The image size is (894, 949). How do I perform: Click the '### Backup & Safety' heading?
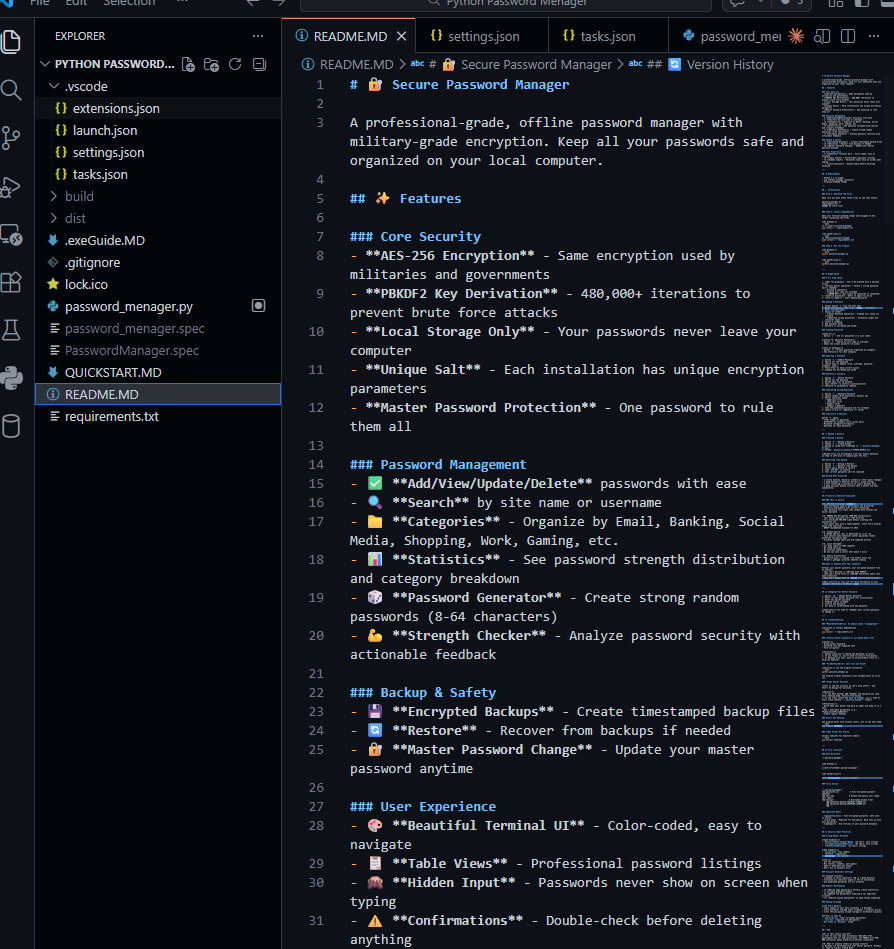coord(423,692)
